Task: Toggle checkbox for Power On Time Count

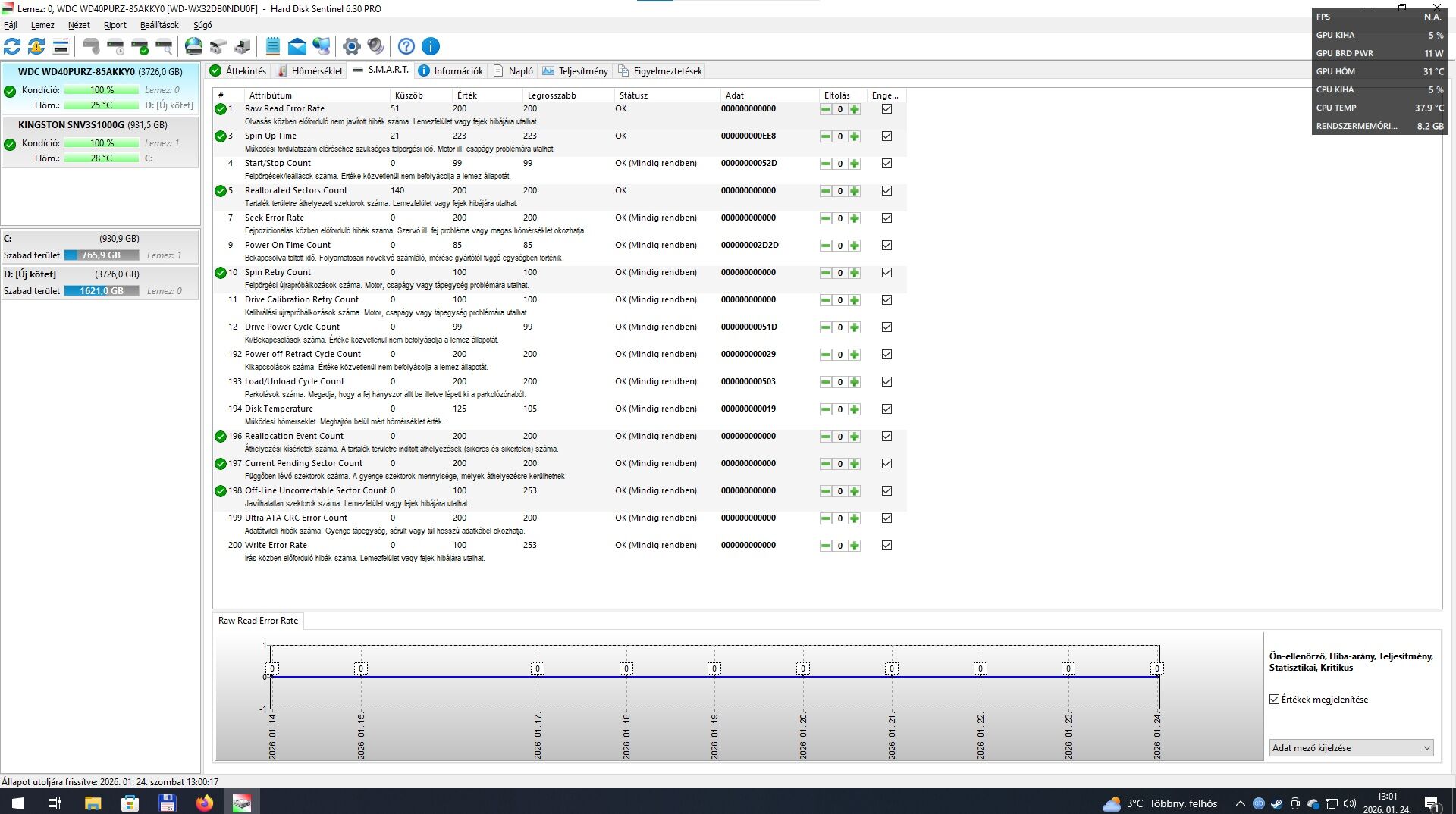Action: point(886,246)
